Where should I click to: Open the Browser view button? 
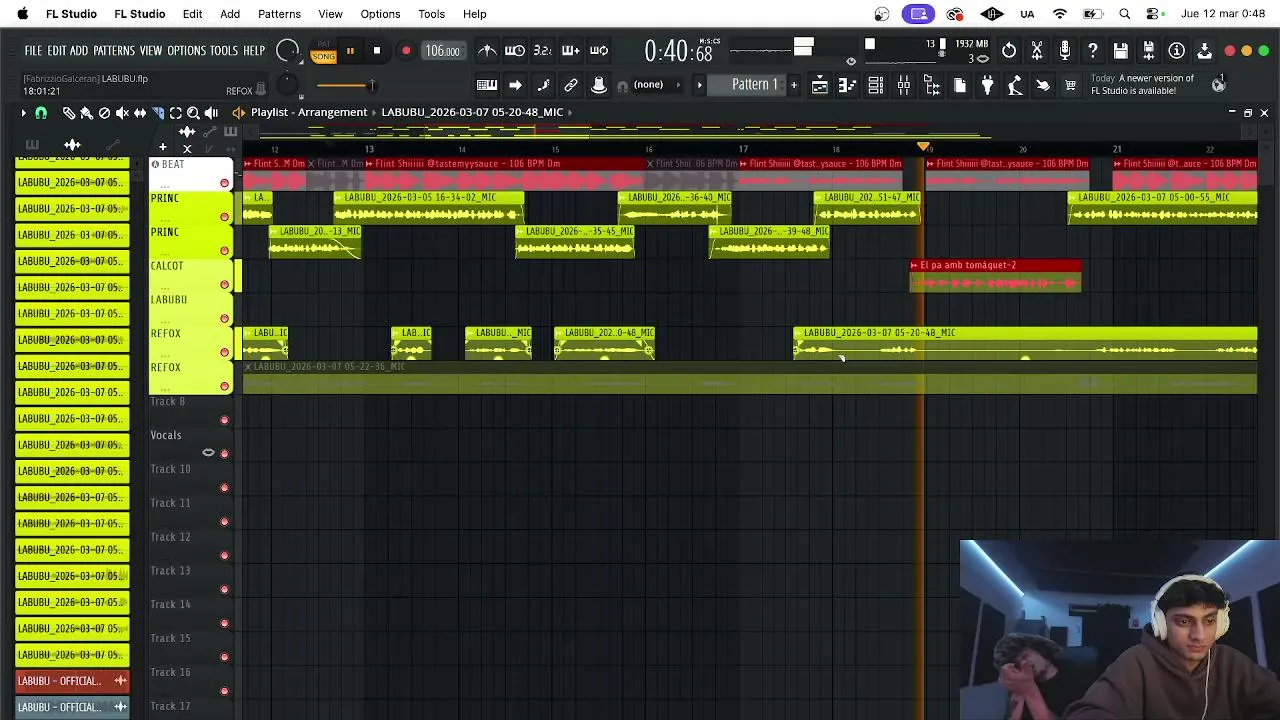click(x=931, y=85)
